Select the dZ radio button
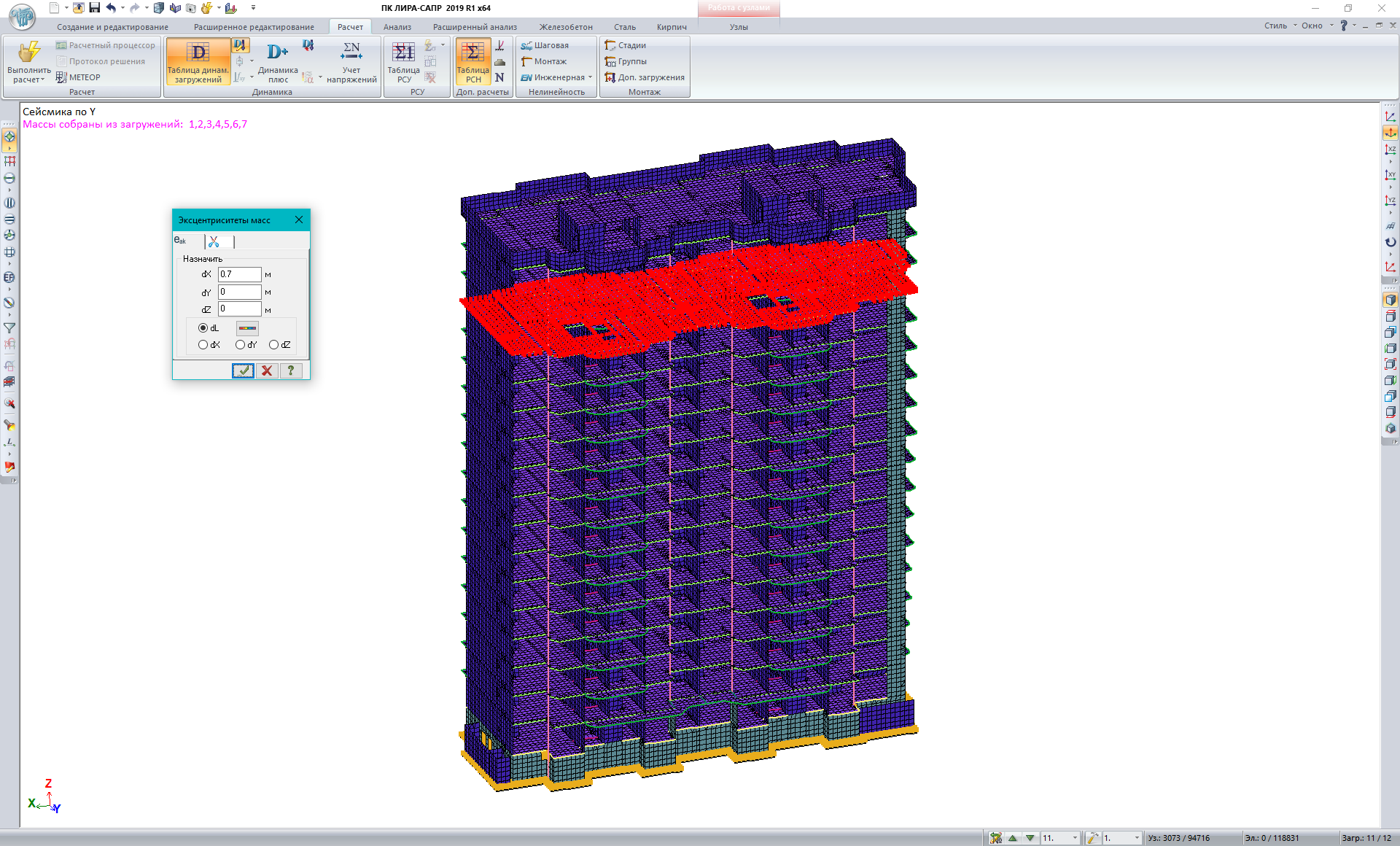The image size is (1400, 846). [274, 345]
